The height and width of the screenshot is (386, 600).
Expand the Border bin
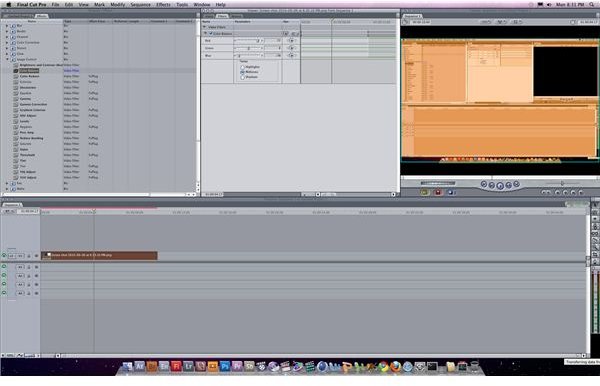7,31
